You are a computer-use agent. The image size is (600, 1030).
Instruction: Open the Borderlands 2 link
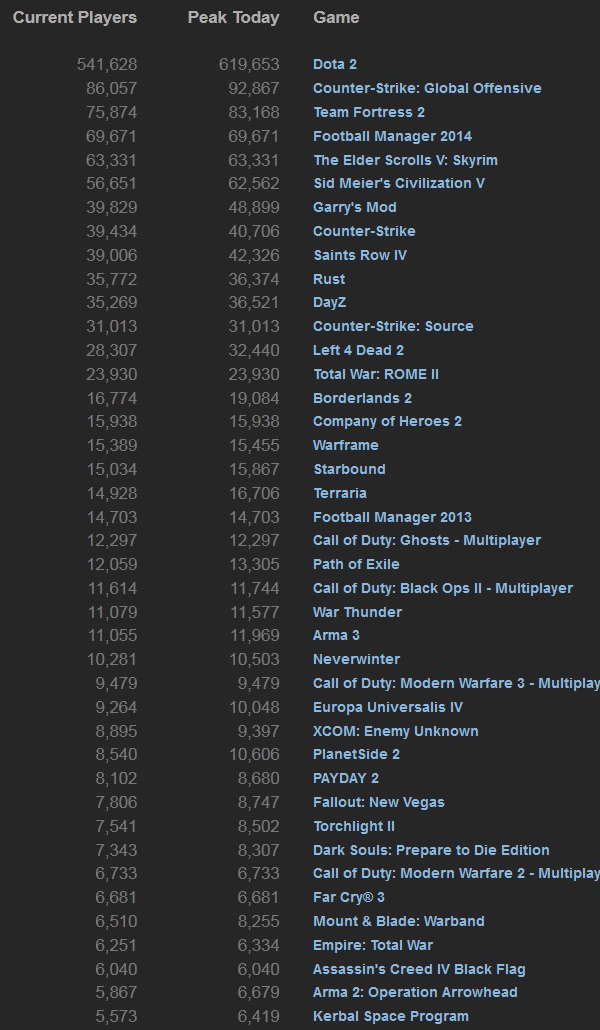[362, 398]
